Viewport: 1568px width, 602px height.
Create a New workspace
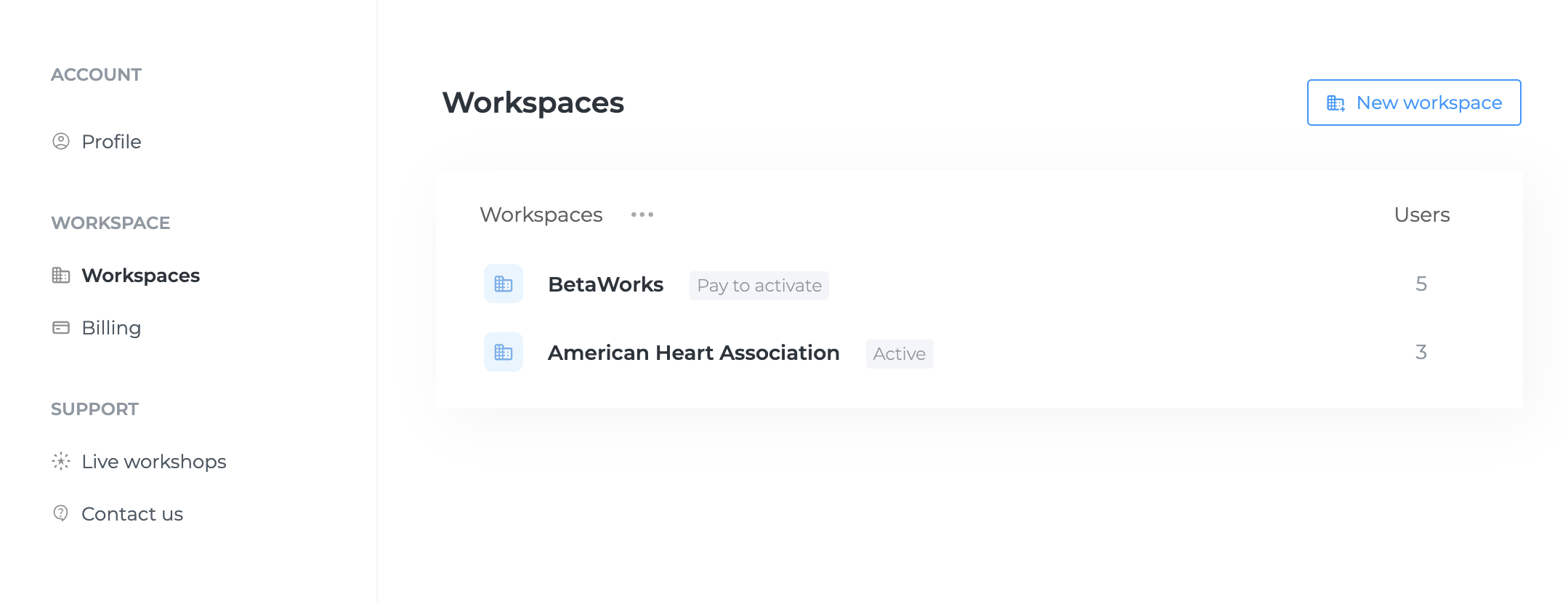[x=1413, y=103]
